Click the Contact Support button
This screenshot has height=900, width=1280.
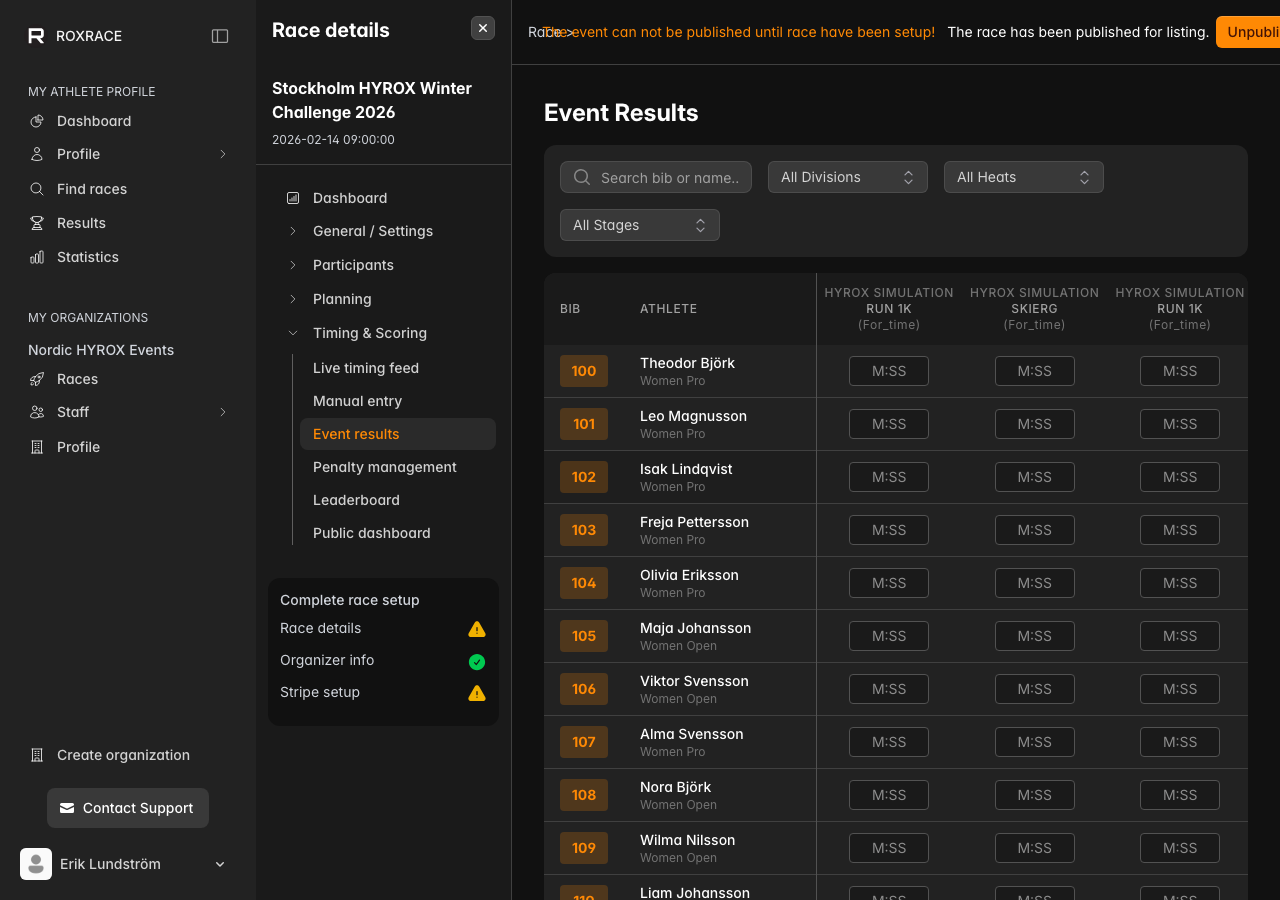[128, 808]
